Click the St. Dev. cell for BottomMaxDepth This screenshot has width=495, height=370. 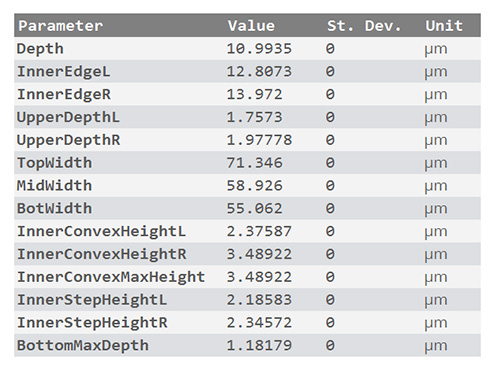[330, 346]
